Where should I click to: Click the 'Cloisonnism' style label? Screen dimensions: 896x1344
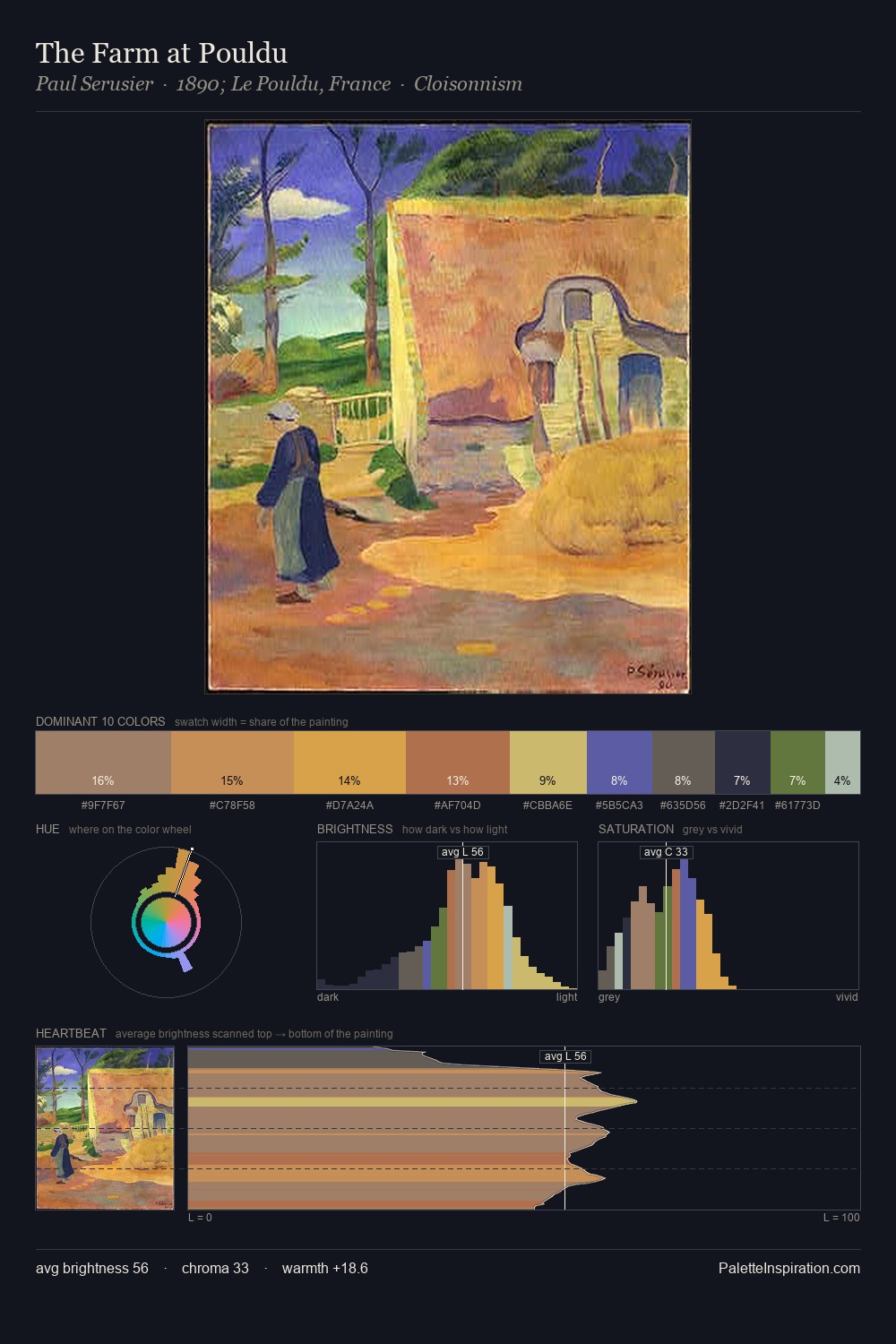click(x=468, y=84)
